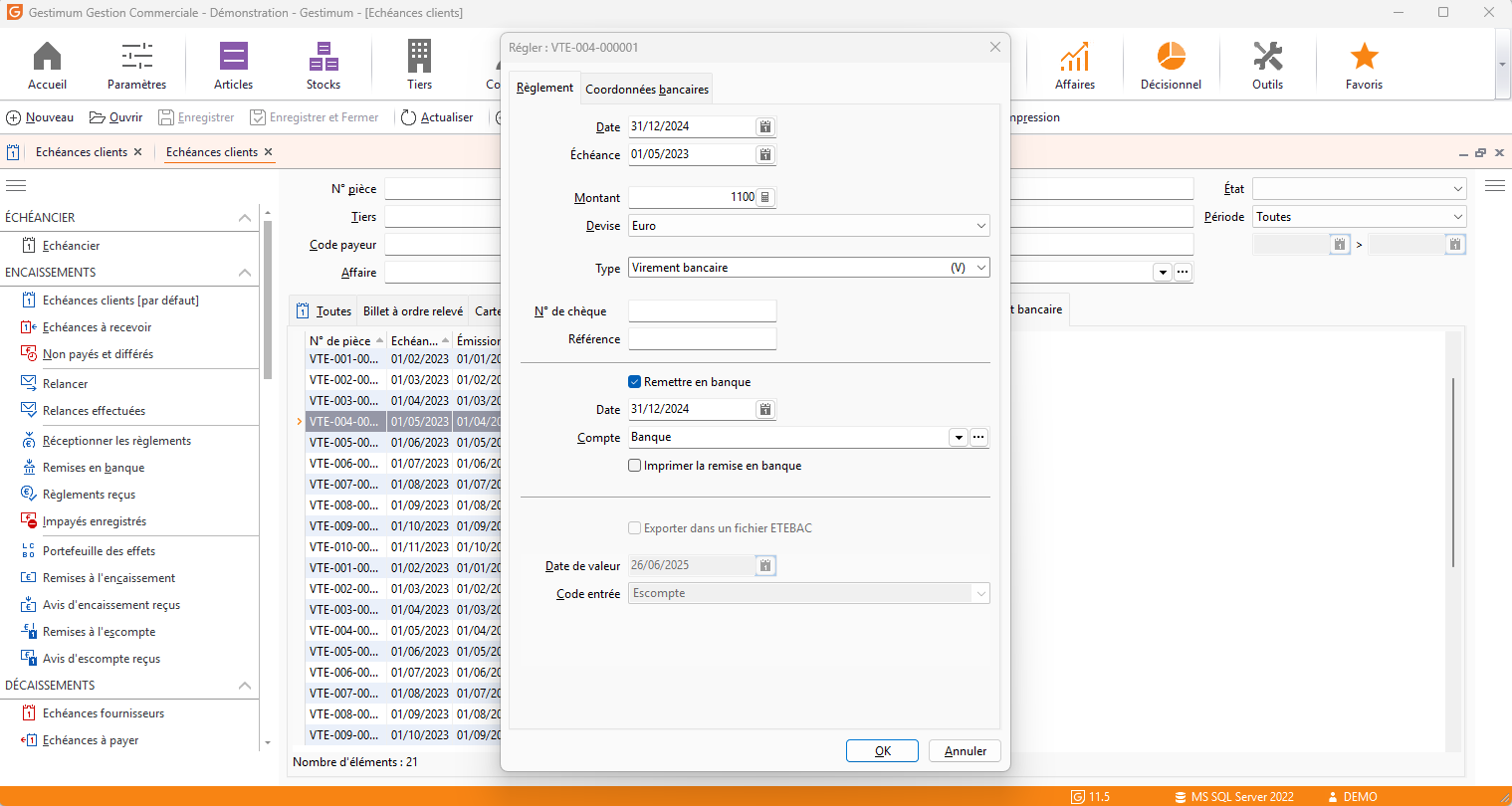The height and width of the screenshot is (806, 1512).
Task: Open Echéances à recevoir in sidebar
Action: pyautogui.click(x=97, y=327)
